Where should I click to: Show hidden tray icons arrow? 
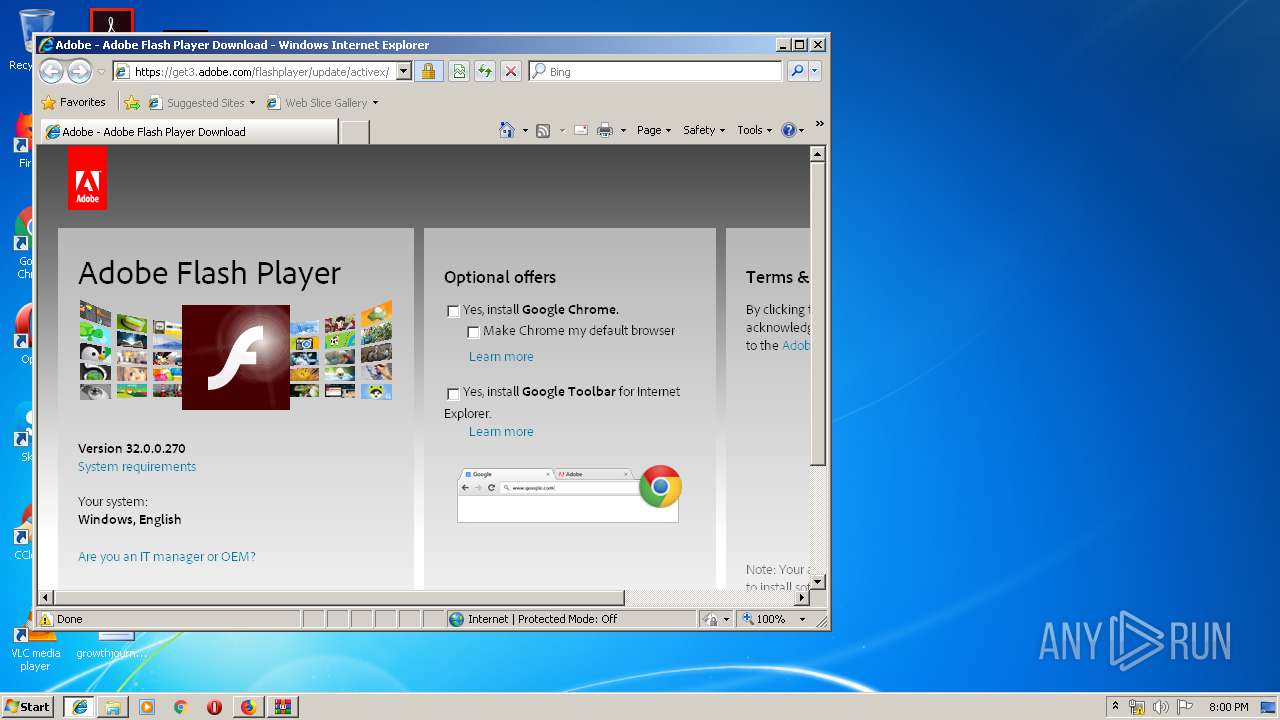1115,707
